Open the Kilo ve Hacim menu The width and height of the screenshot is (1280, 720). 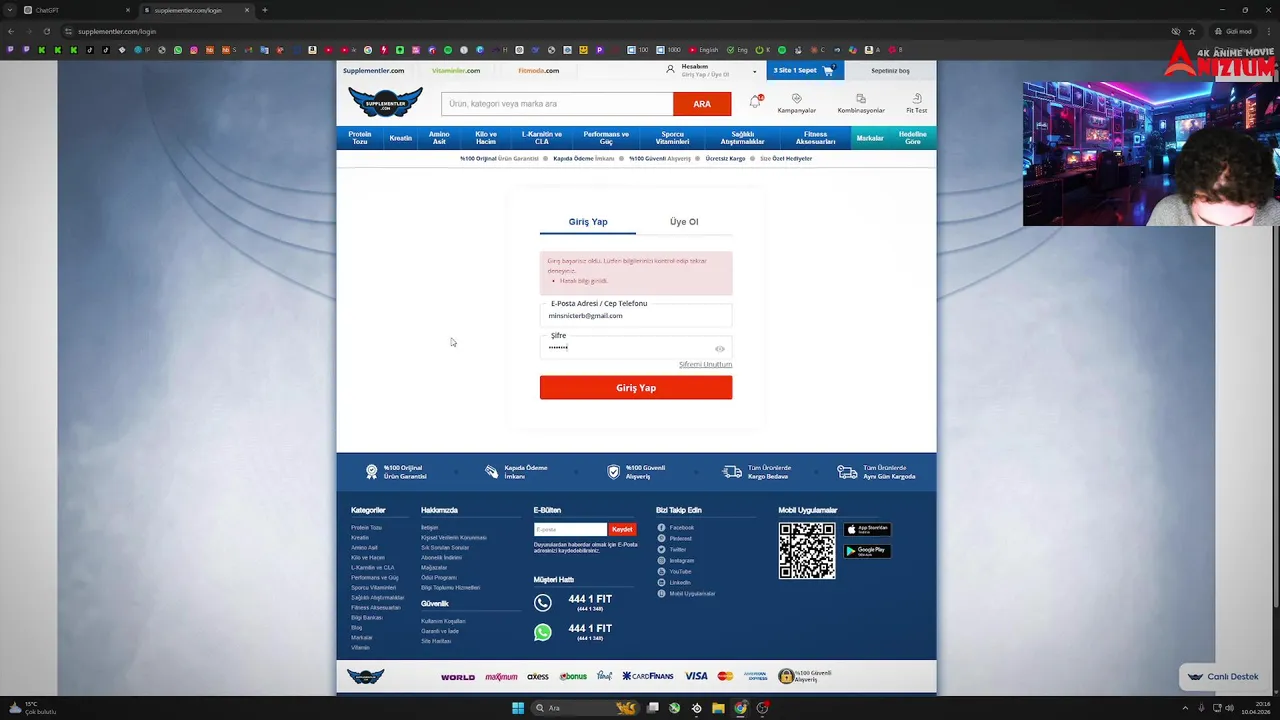tap(486, 138)
